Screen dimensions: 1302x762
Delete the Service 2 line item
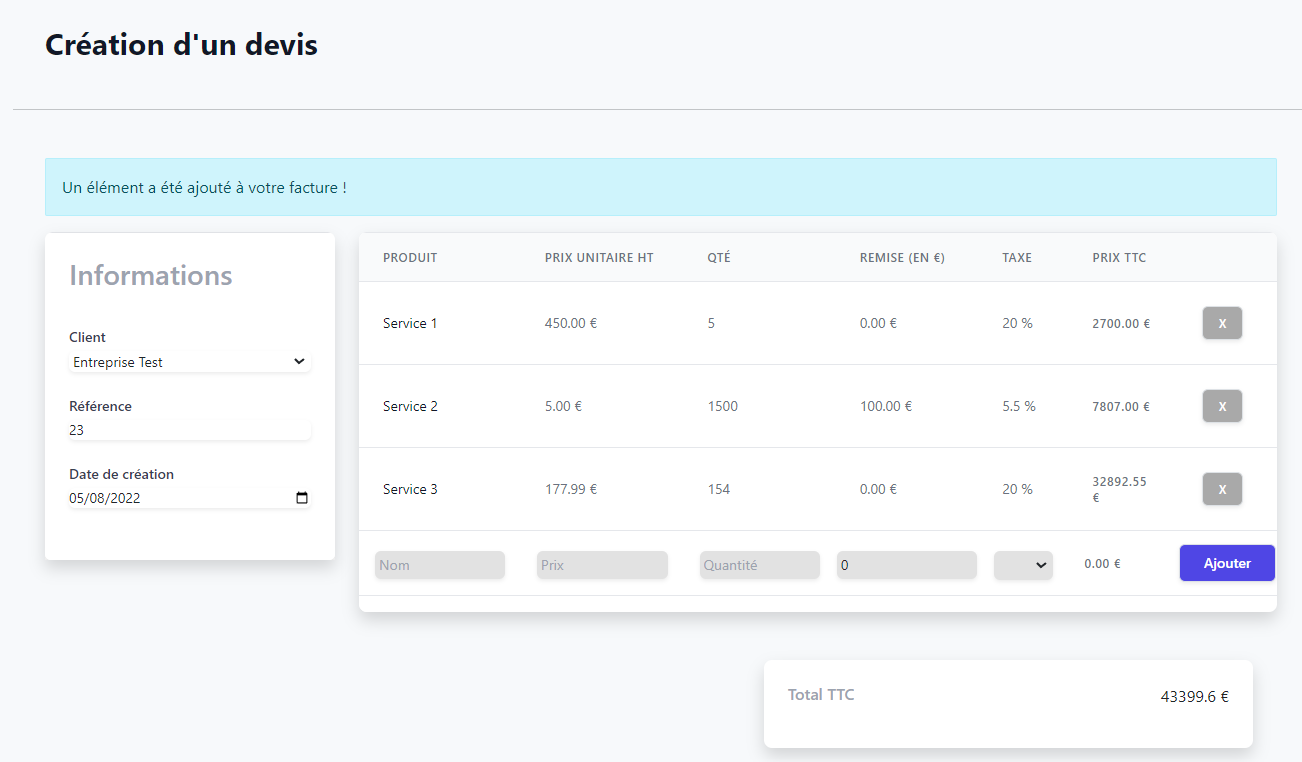[x=1221, y=406]
